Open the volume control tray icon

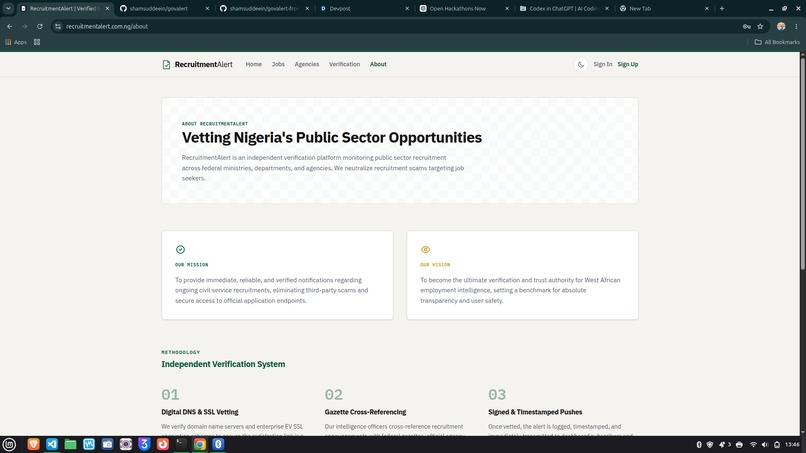pyautogui.click(x=765, y=445)
